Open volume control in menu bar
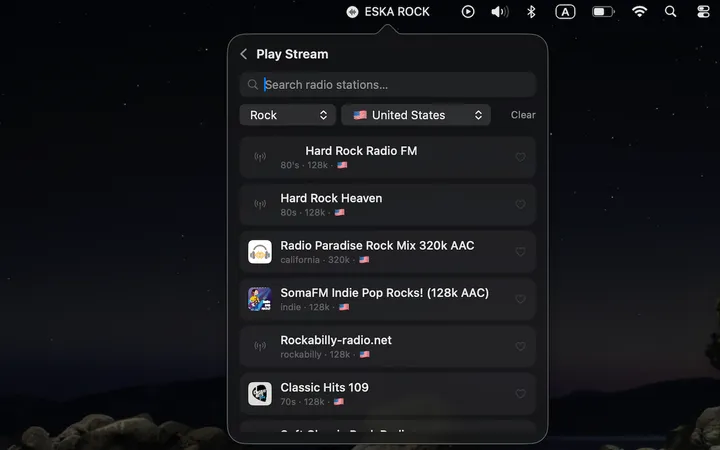Screen dimensions: 720x450 (500, 11)
